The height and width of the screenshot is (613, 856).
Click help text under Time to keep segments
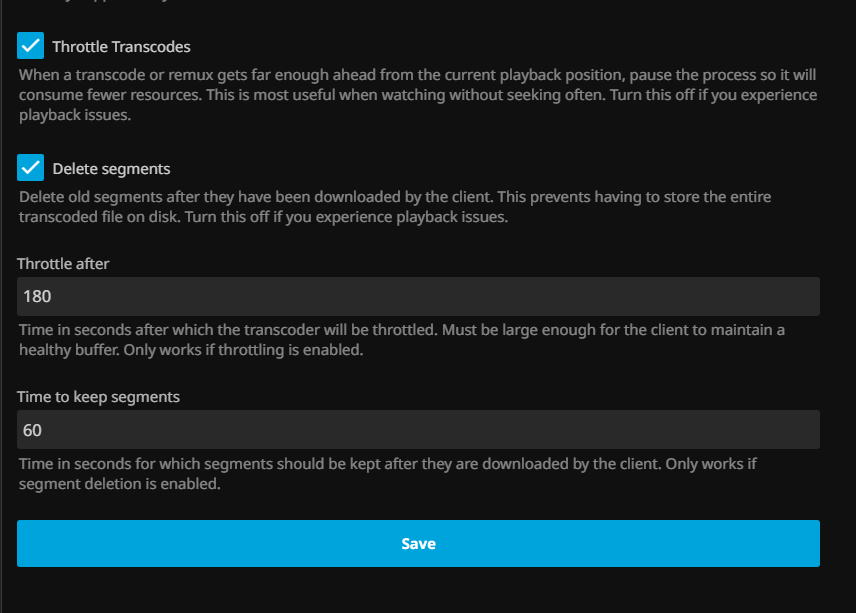click(400, 474)
